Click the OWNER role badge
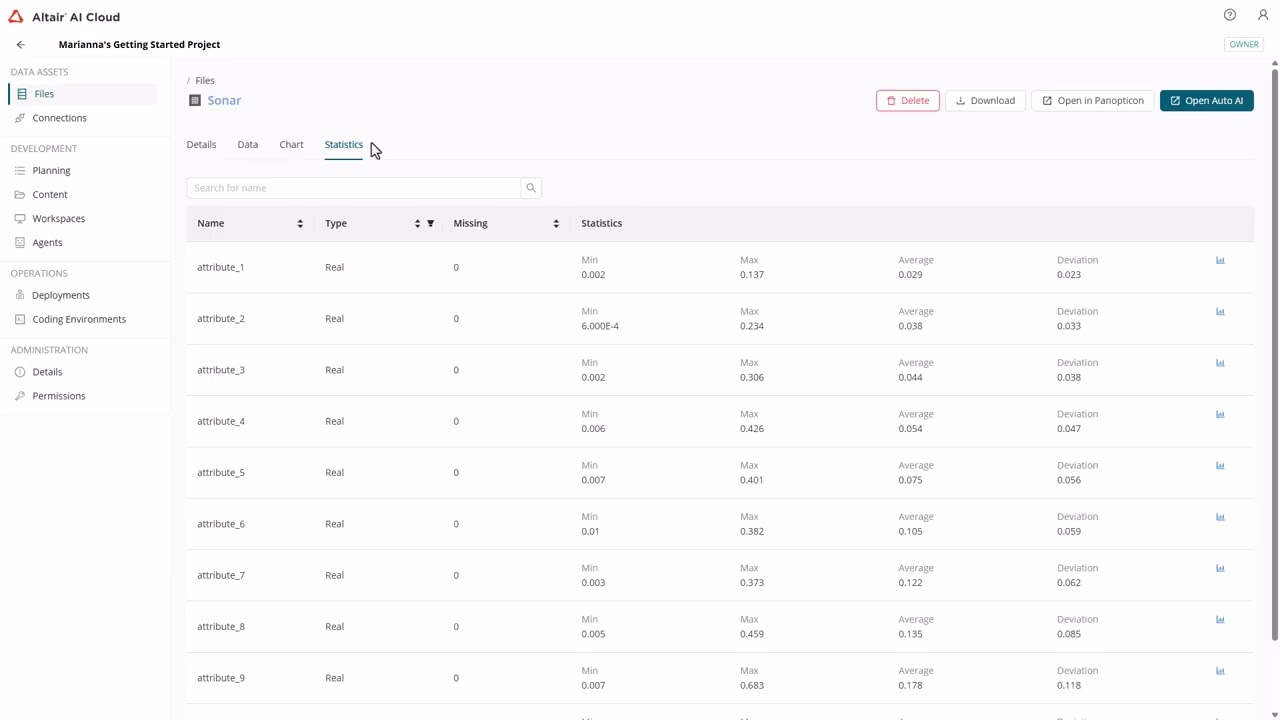Screen dimensions: 1280x720 [1244, 44]
